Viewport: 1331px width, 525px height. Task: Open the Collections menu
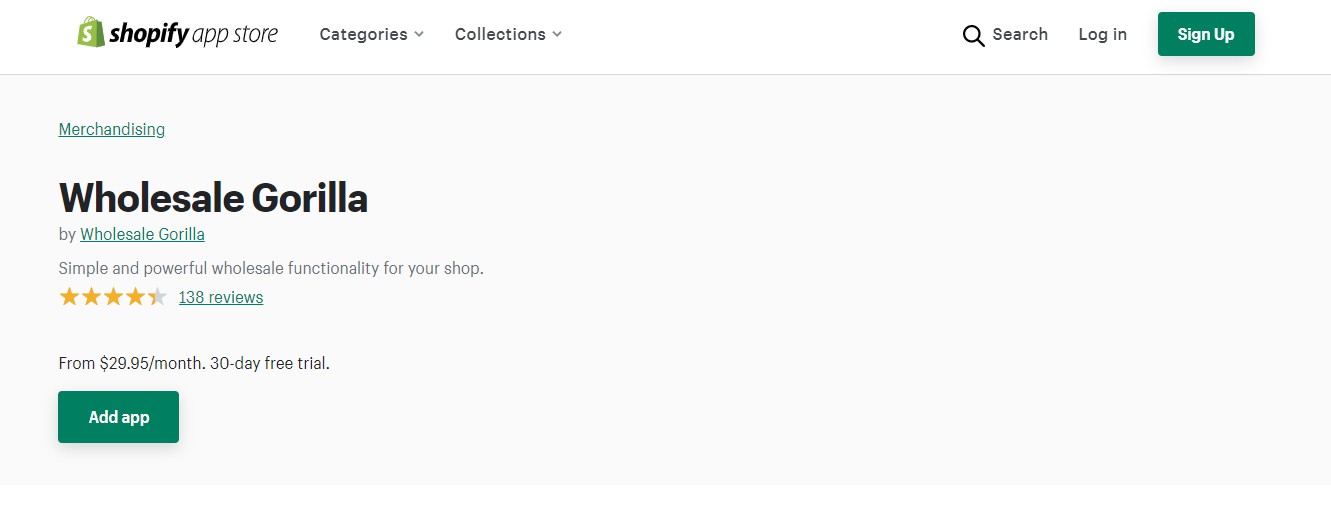pyautogui.click(x=500, y=34)
